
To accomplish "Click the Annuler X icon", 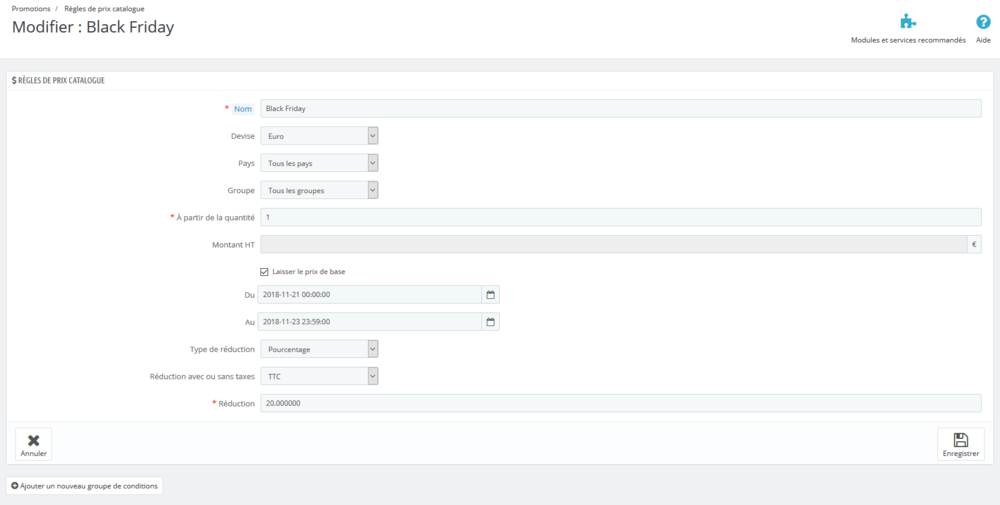I will point(33,440).
